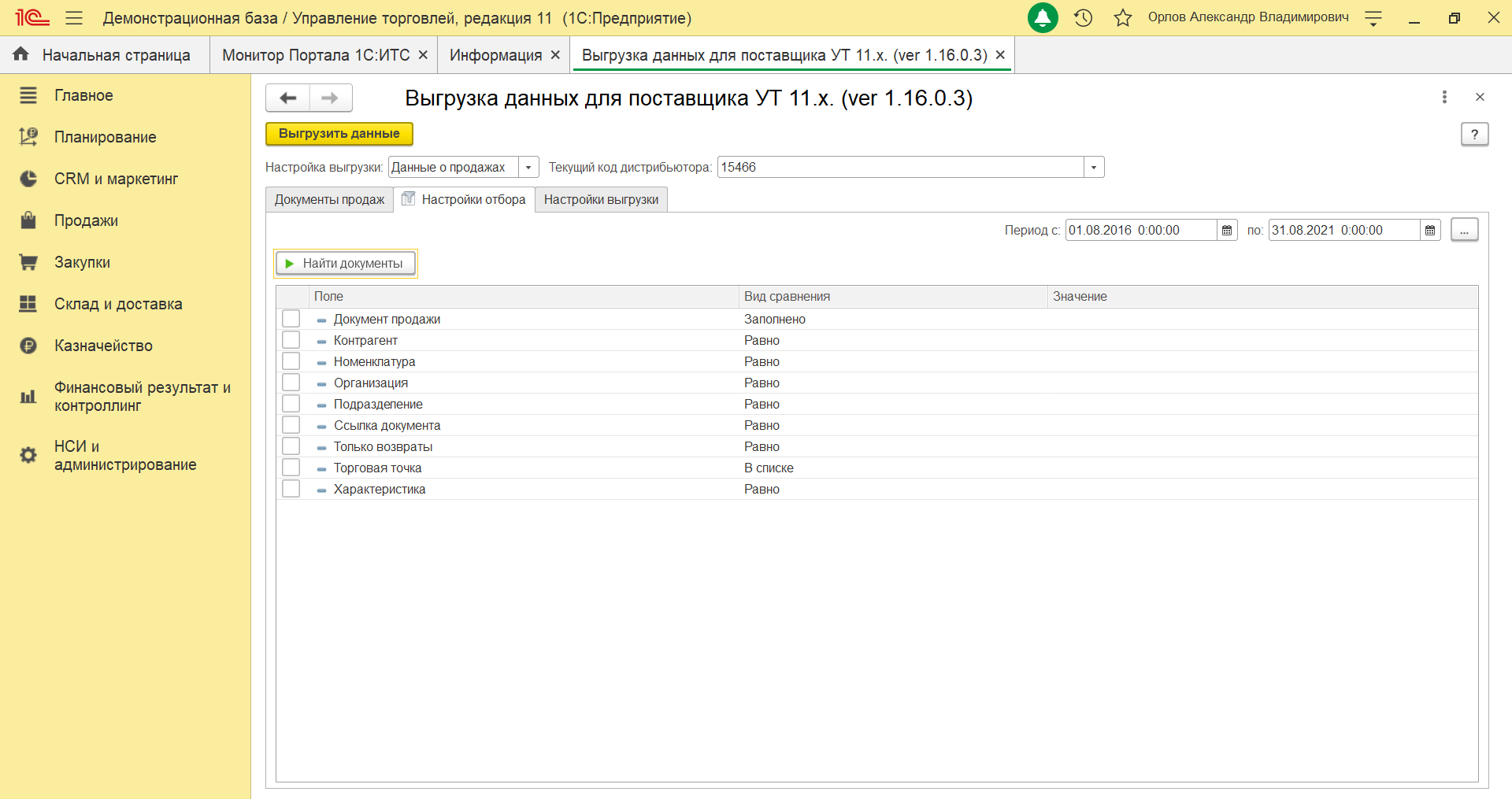Open calendar for period start date
Viewport: 1512px width, 799px height.
tap(1227, 230)
